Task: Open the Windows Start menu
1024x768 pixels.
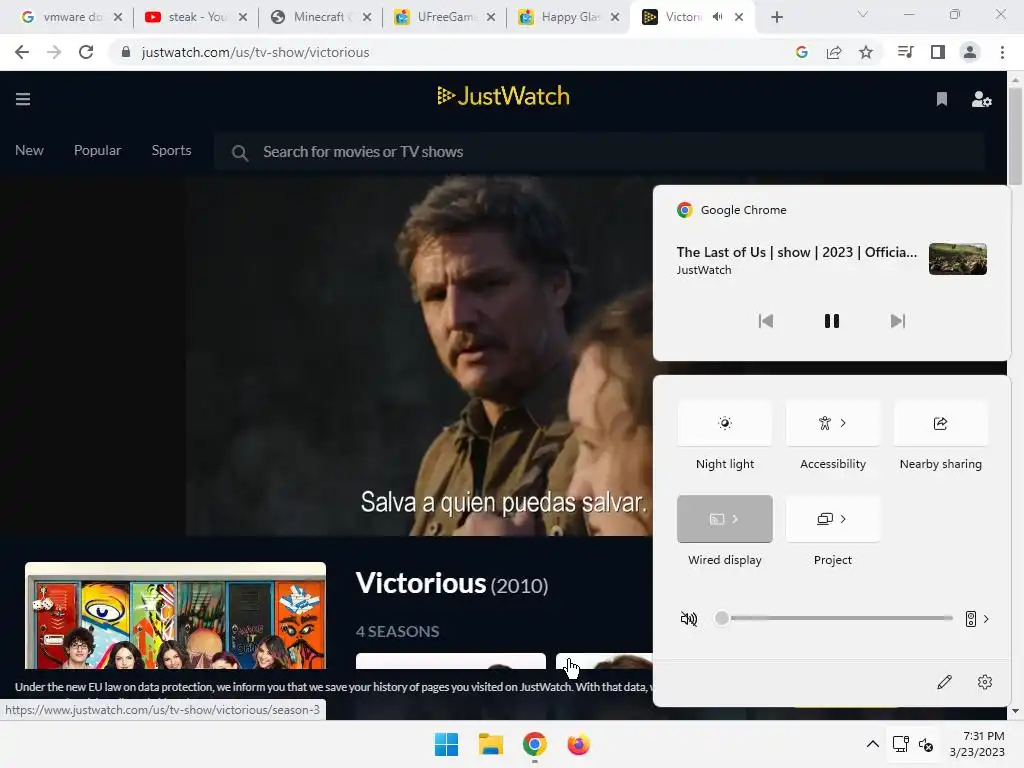Action: 447,744
